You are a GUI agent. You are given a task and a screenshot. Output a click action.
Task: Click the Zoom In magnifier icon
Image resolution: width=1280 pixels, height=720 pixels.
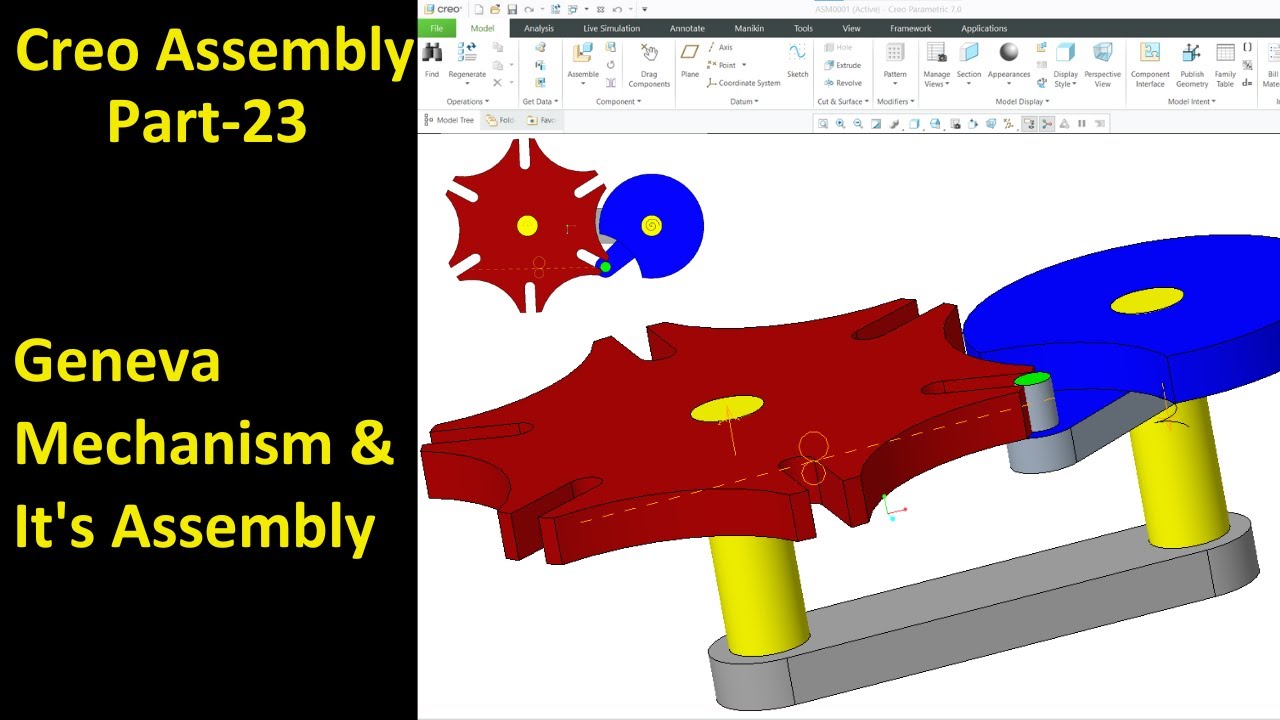840,124
